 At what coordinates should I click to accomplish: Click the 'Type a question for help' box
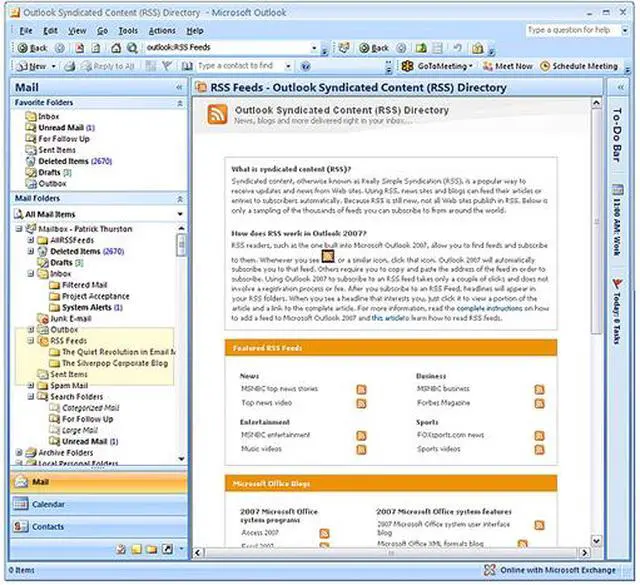[x=573, y=30]
